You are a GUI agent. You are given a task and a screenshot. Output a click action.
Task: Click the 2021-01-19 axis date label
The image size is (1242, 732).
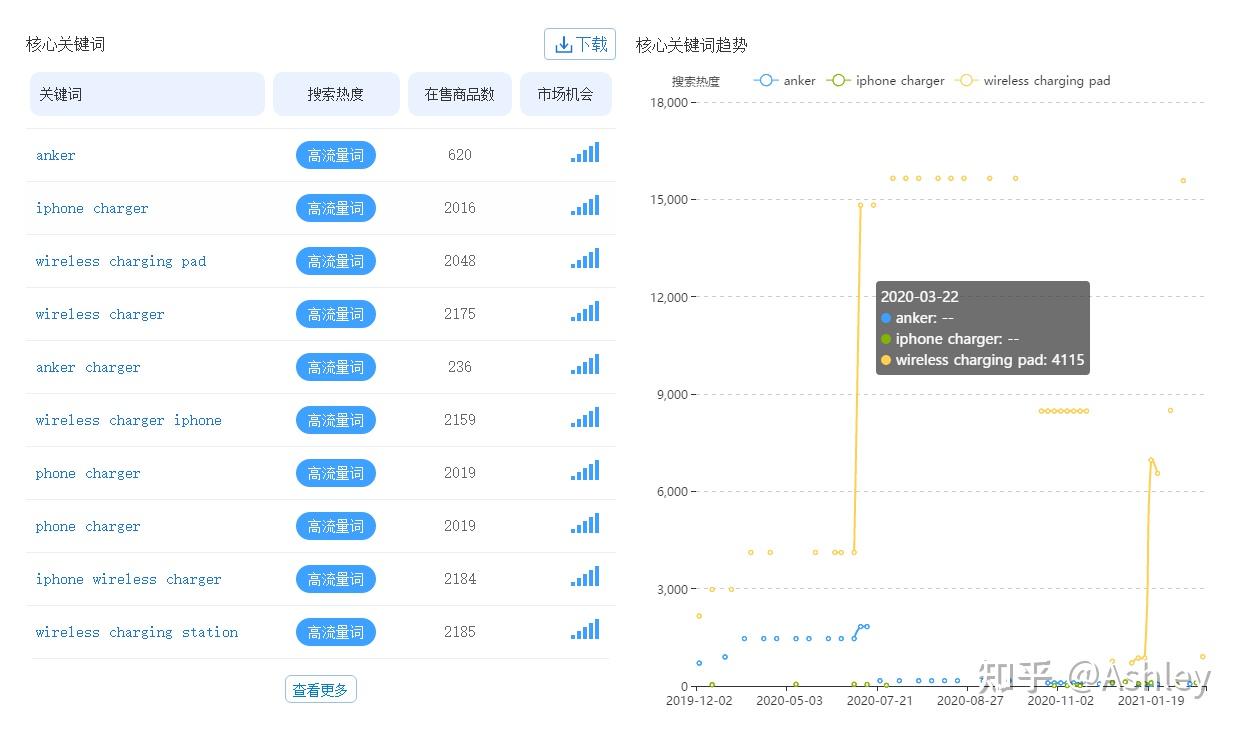[x=1151, y=701]
